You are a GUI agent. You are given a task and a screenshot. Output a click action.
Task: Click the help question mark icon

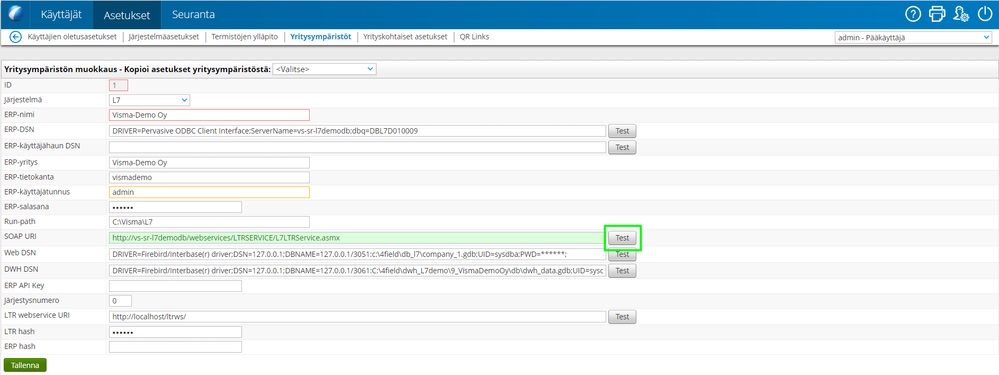[x=913, y=14]
